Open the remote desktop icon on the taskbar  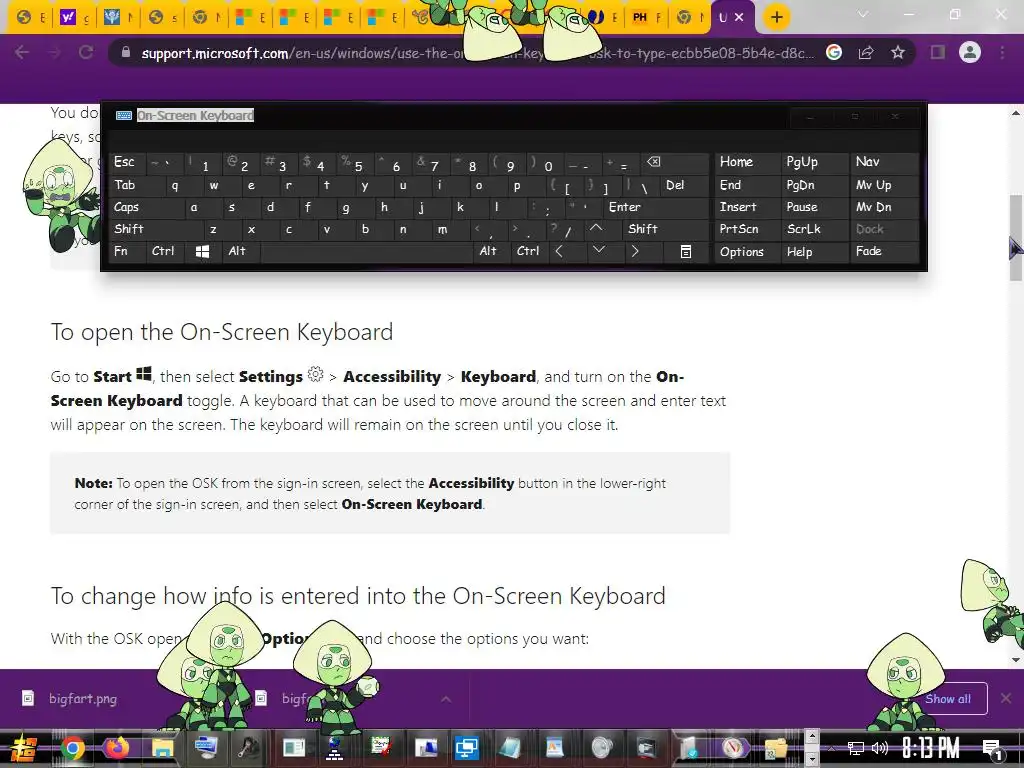tap(466, 748)
